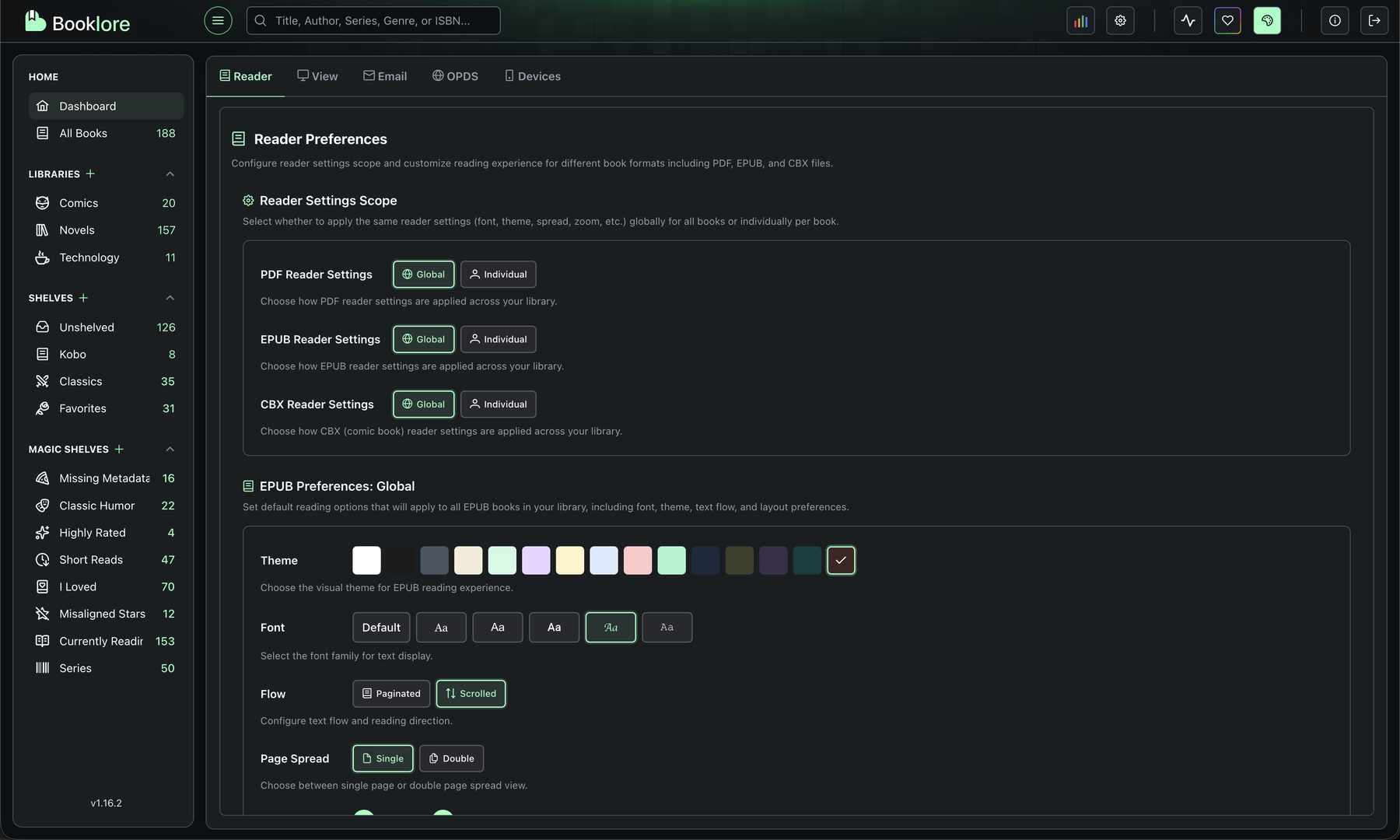Open the Favorites shelf
The width and height of the screenshot is (1400, 840).
click(82, 408)
